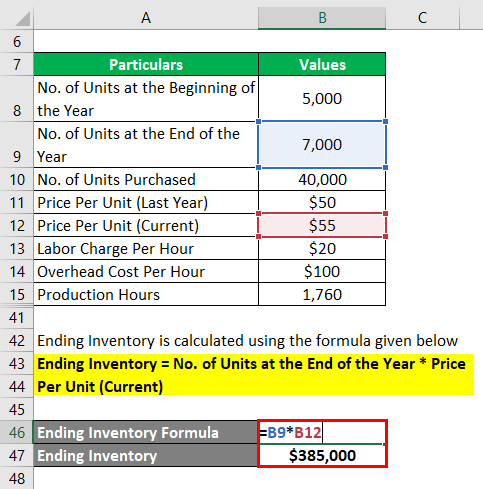Select cell 'No. of Units at the End of the Year'
This screenshot has width=483, height=489.
pos(146,145)
